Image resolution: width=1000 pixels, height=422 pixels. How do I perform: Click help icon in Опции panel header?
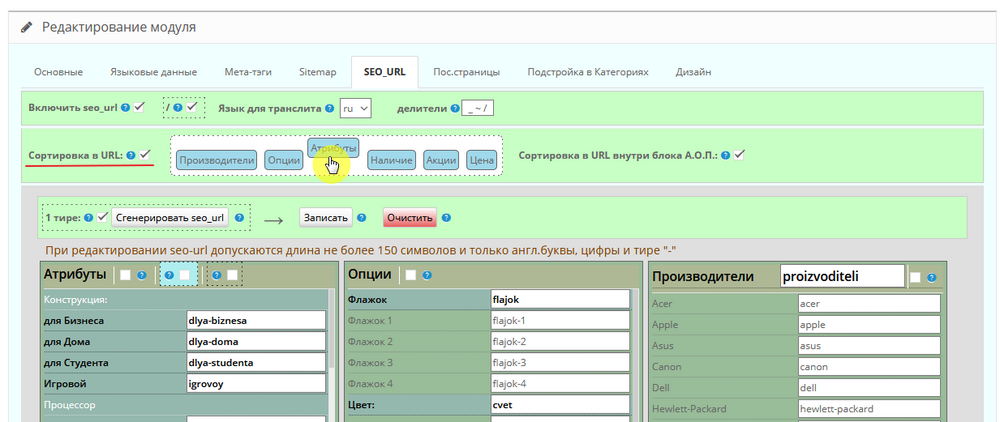[x=427, y=274]
